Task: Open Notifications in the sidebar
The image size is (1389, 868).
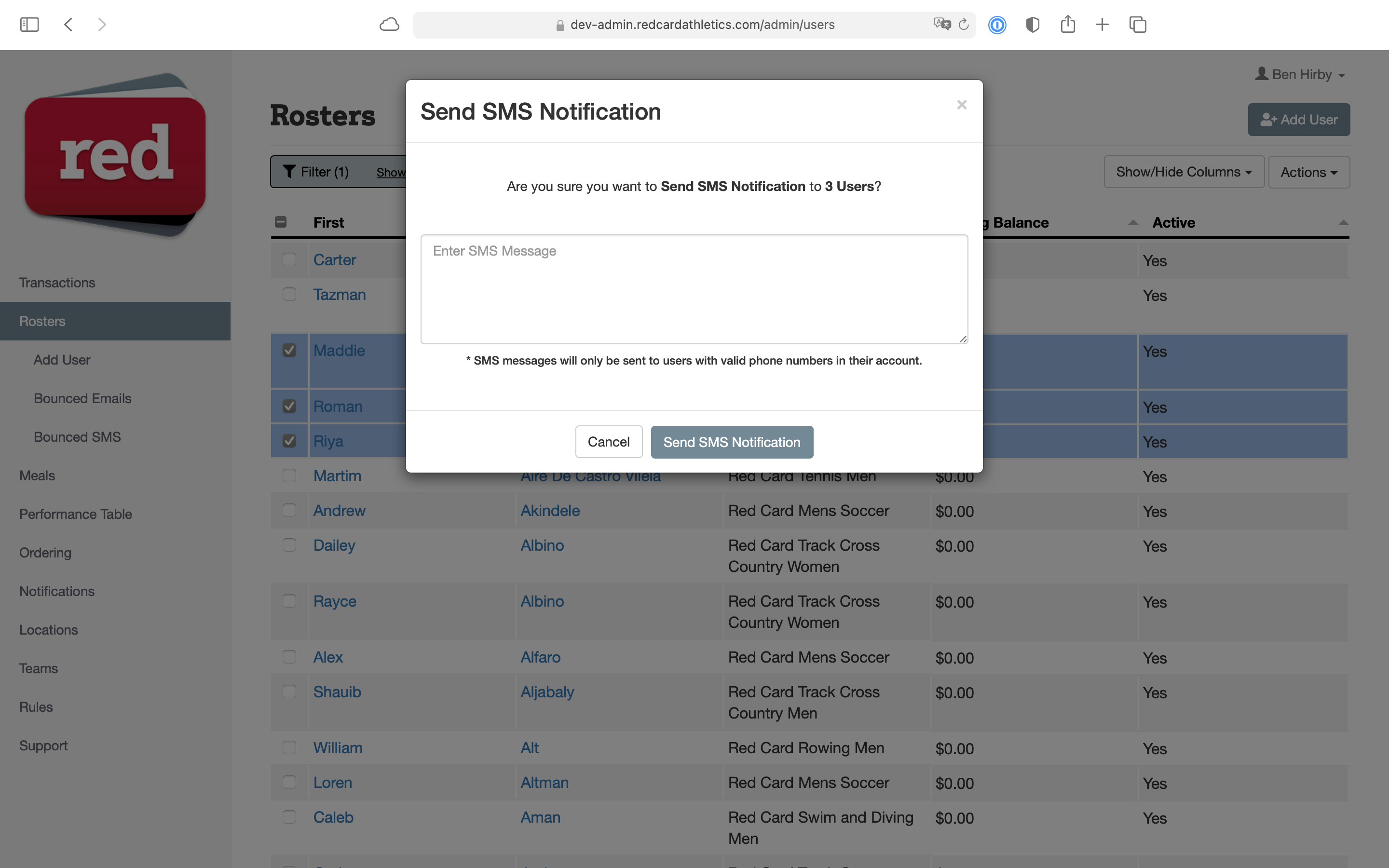Action: click(x=57, y=591)
